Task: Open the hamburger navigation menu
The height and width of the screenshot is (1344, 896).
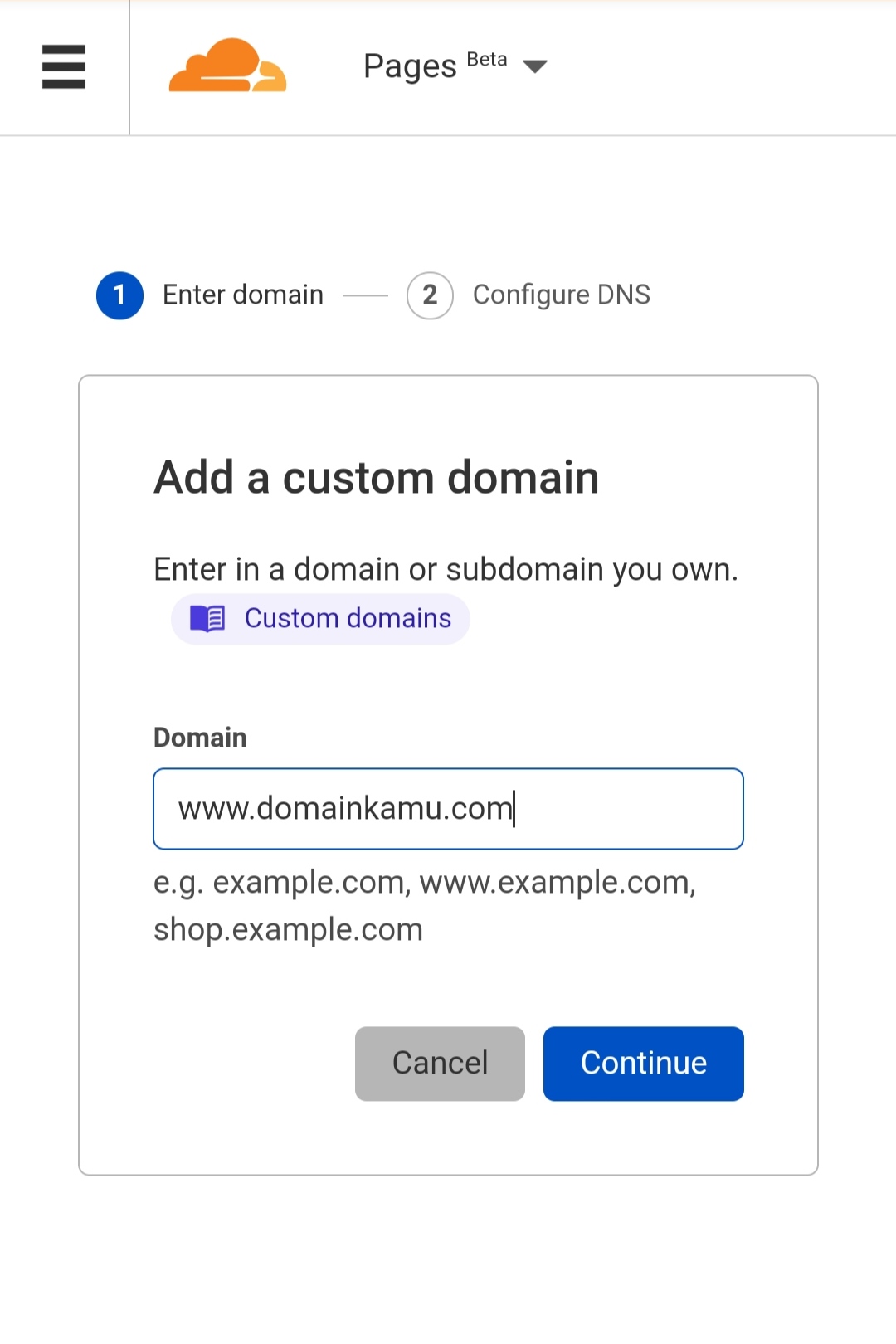Action: 64,66
